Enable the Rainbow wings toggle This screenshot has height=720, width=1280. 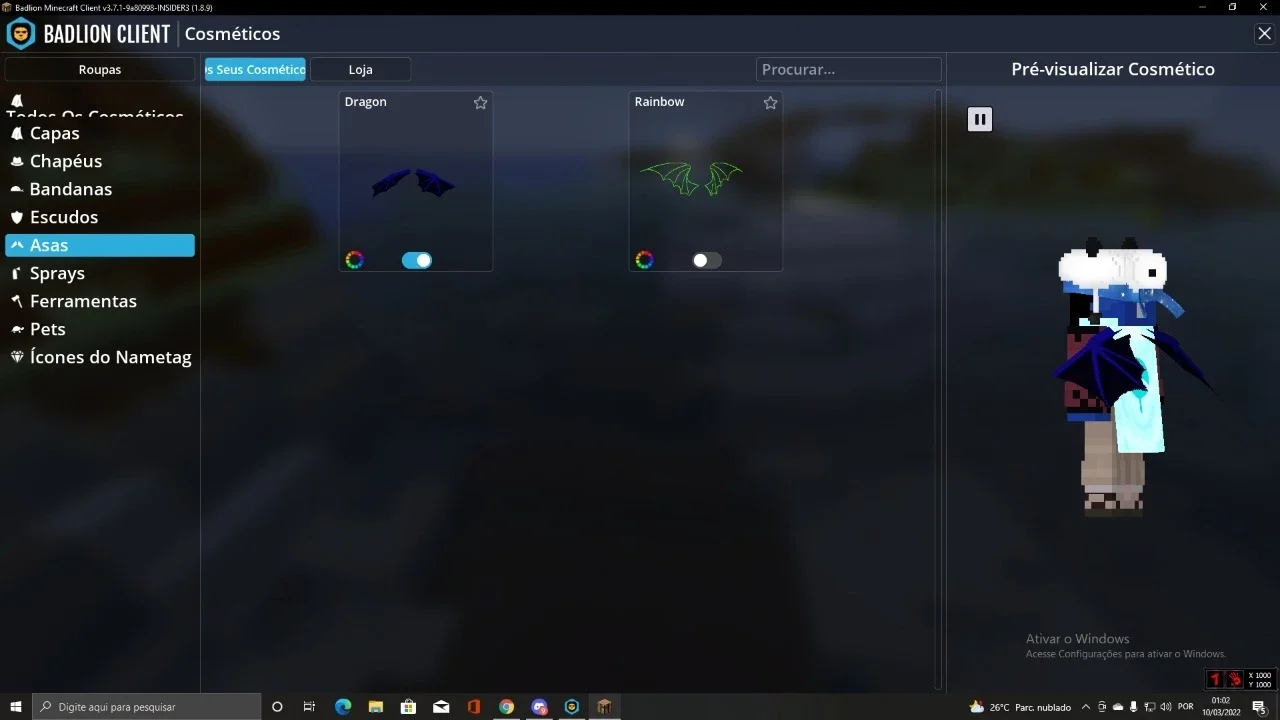707,260
